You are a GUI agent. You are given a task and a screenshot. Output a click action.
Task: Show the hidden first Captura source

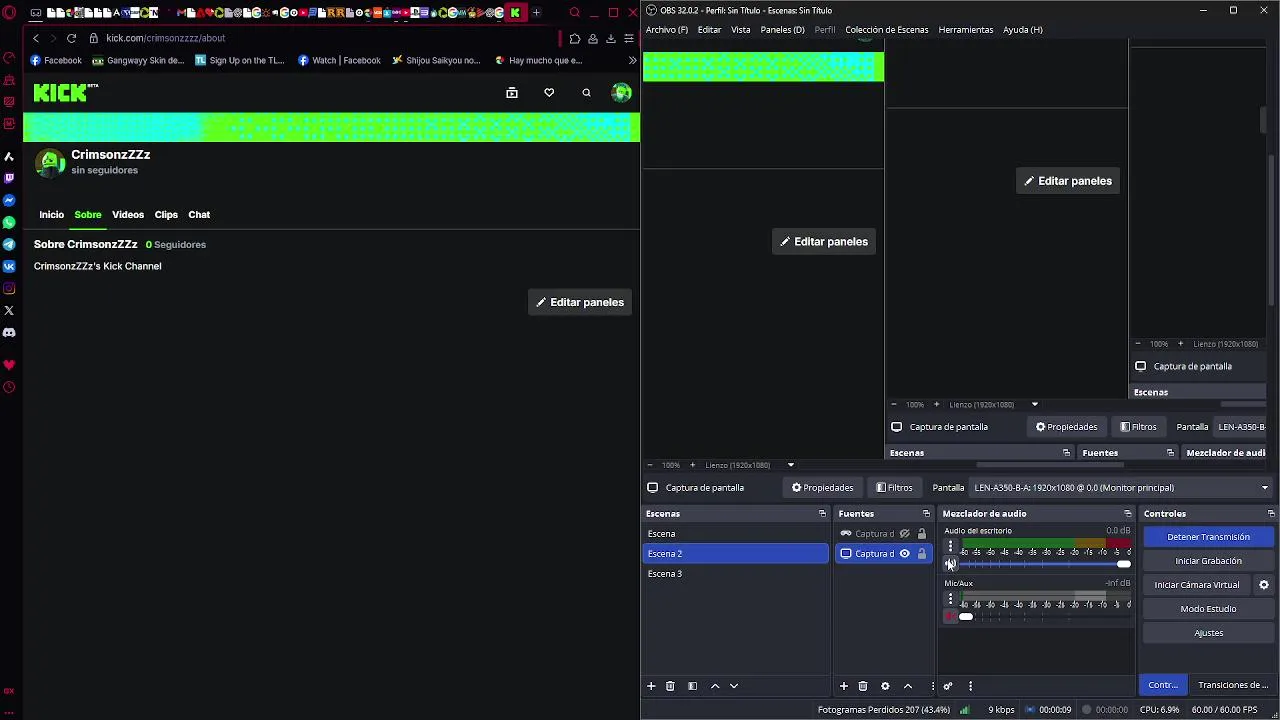tap(905, 534)
